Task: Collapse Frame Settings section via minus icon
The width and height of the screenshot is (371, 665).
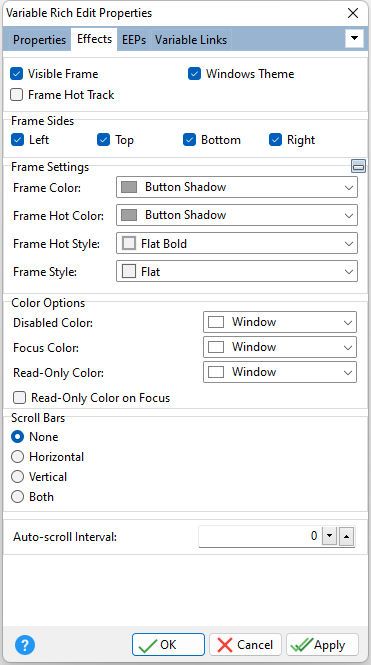Action: click(x=358, y=166)
